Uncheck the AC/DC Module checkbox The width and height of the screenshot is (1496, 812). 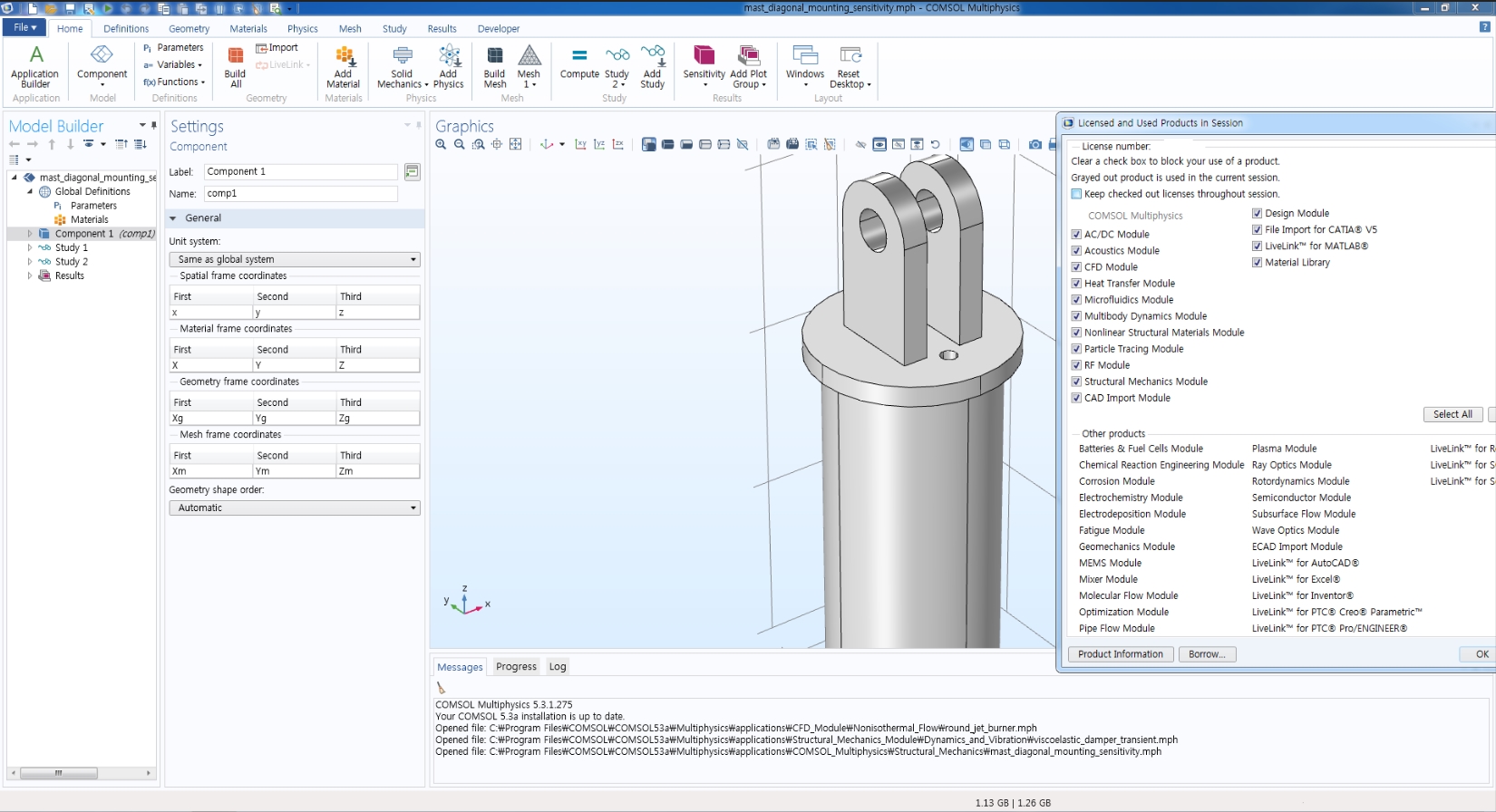coord(1076,235)
